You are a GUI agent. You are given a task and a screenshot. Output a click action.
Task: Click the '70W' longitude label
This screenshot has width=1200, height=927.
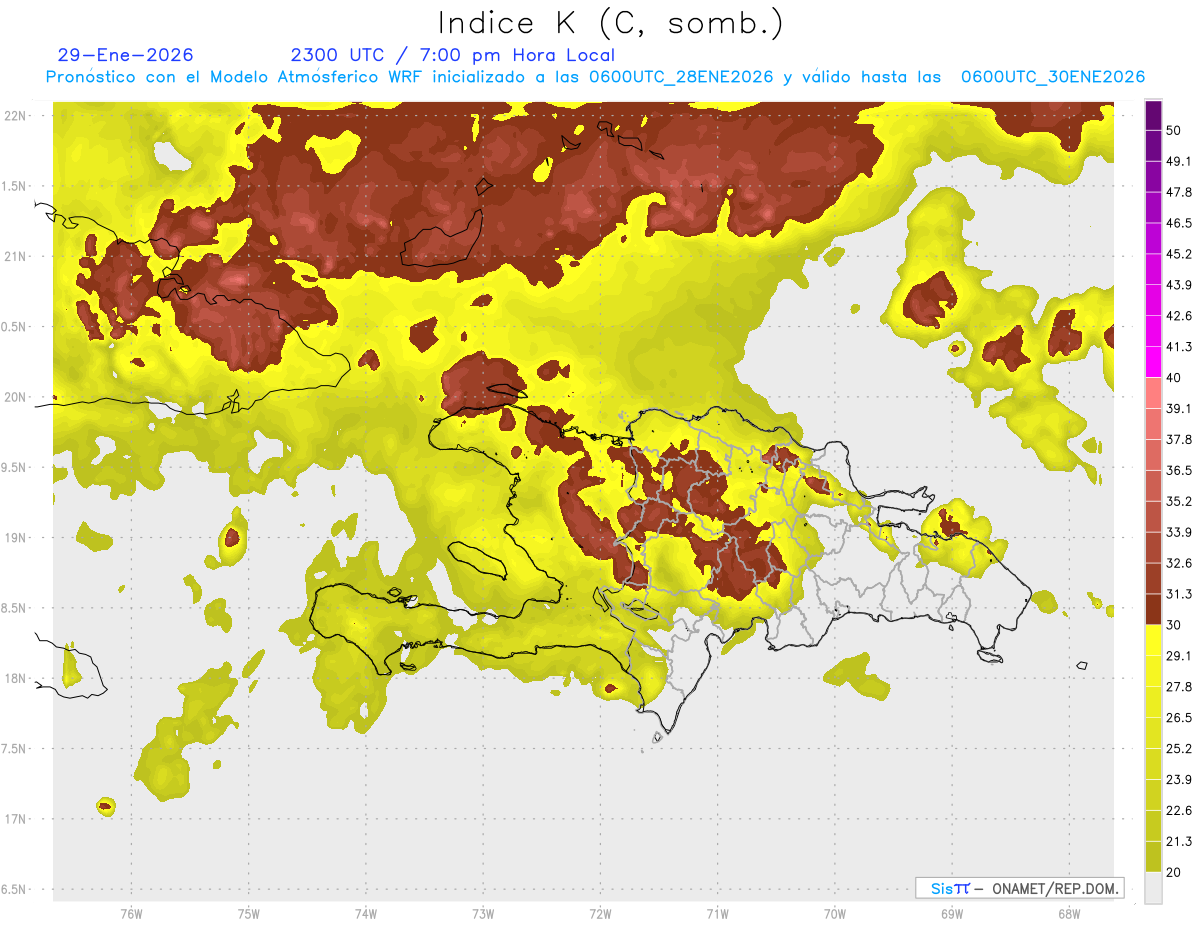tap(835, 914)
